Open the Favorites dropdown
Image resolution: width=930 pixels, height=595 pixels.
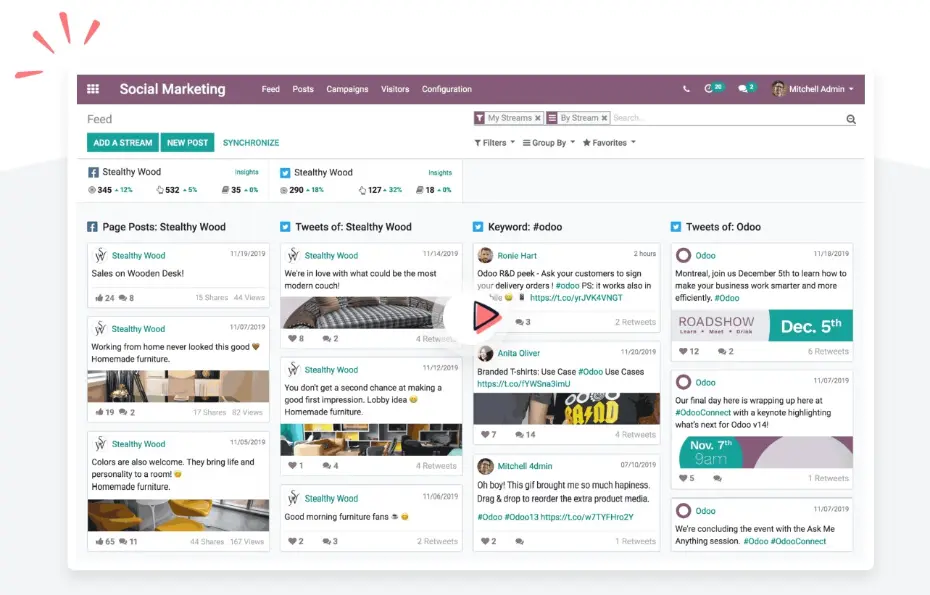pyautogui.click(x=609, y=143)
